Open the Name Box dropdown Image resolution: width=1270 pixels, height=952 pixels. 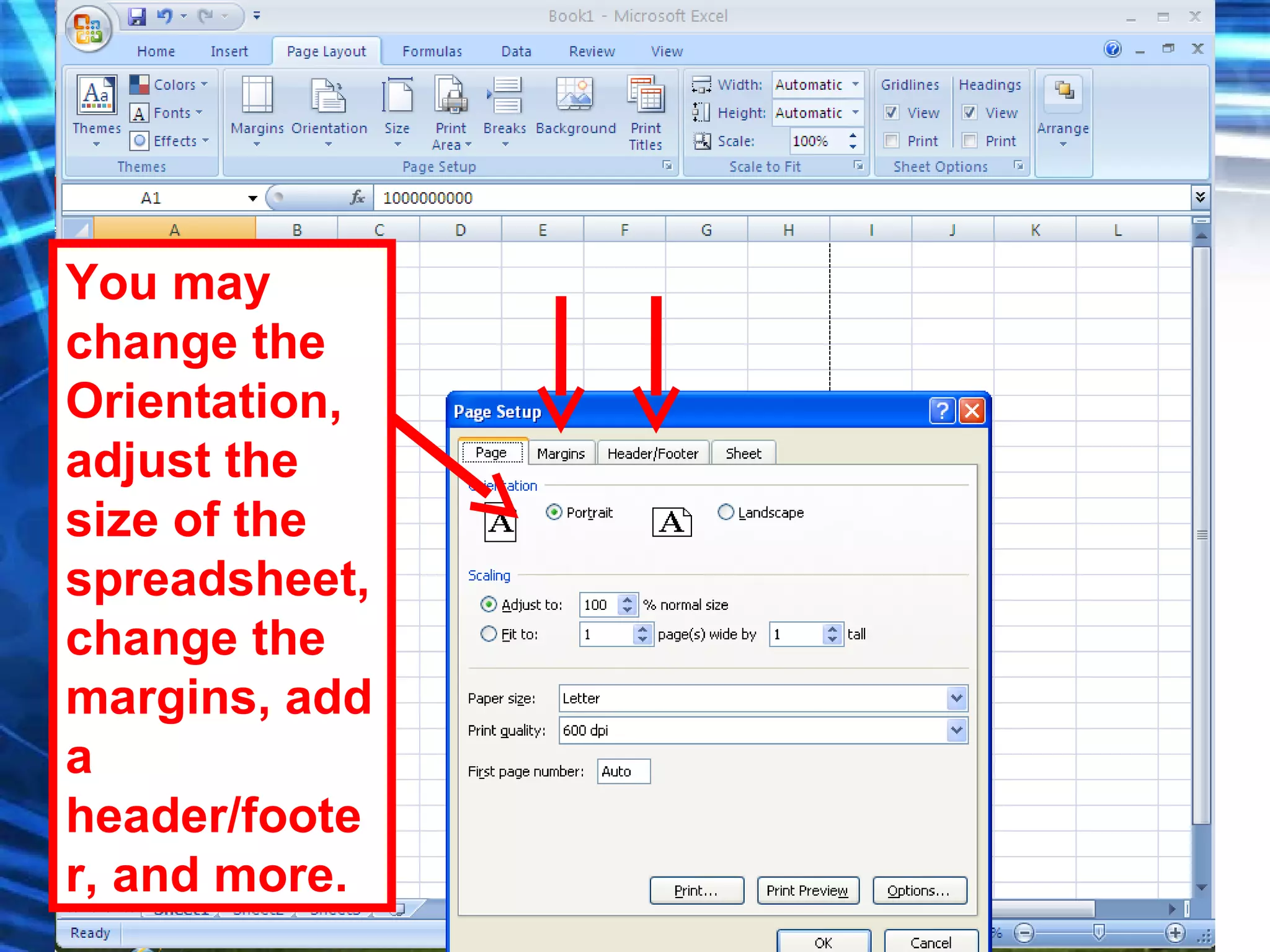coord(252,198)
